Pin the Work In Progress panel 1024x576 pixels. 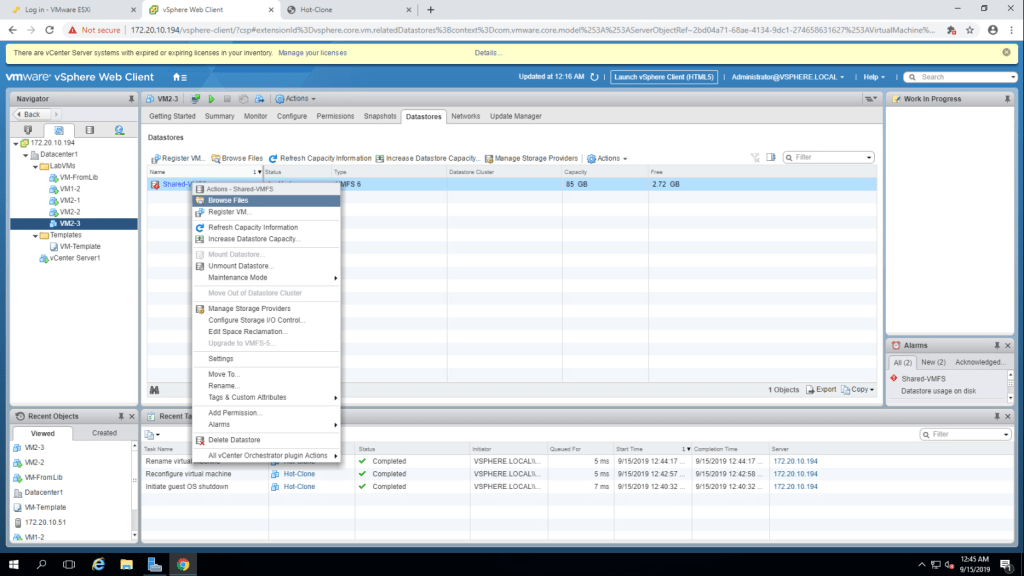click(x=1009, y=99)
